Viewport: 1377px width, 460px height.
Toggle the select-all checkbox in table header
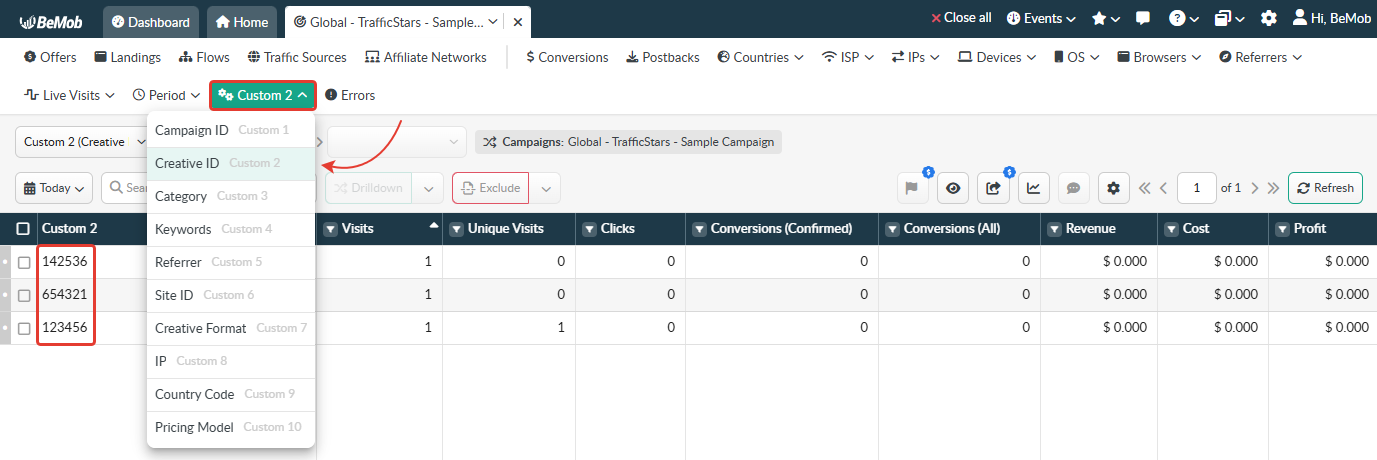point(23,229)
